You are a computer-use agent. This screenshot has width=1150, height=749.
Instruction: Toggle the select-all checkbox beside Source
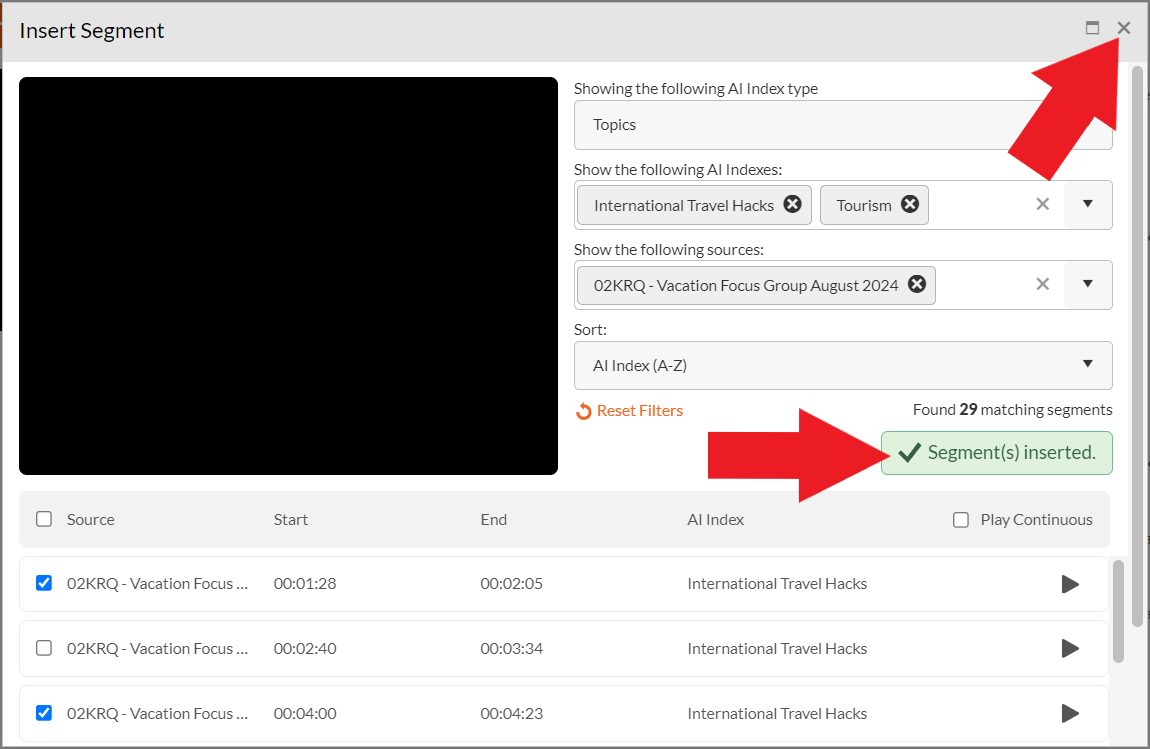pyautogui.click(x=44, y=519)
